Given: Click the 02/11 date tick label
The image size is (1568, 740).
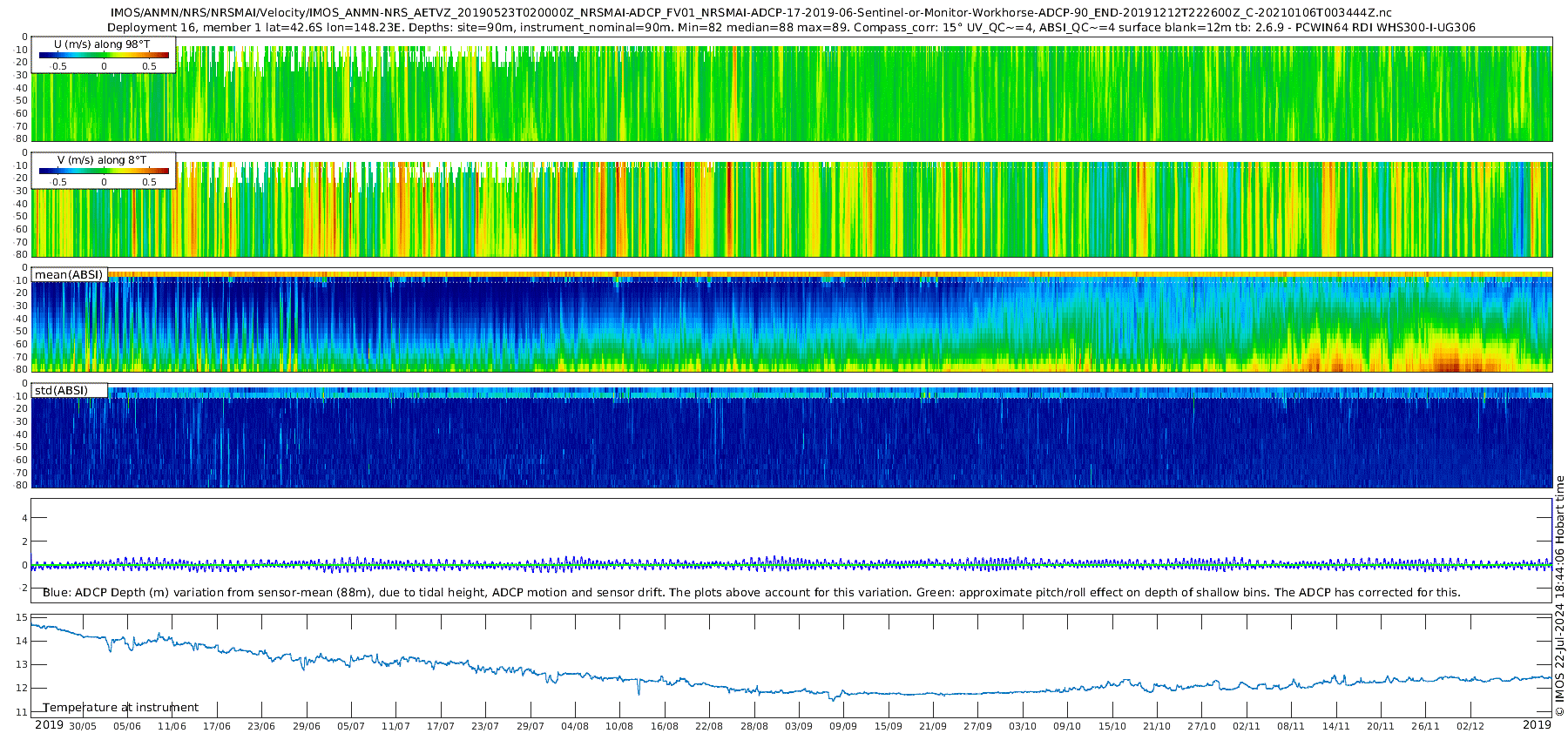Looking at the screenshot, I should pos(1247,726).
